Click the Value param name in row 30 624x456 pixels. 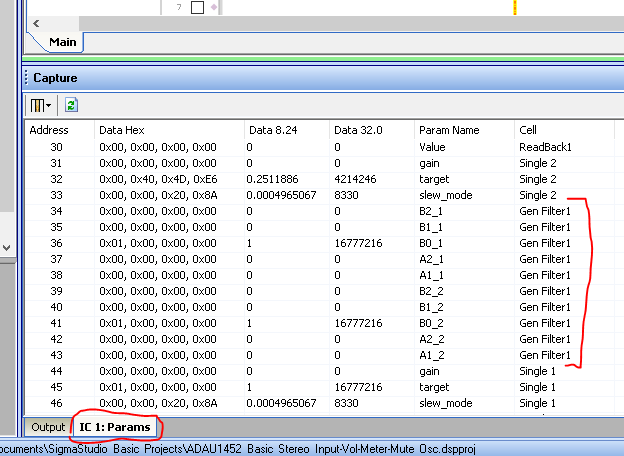pos(432,147)
